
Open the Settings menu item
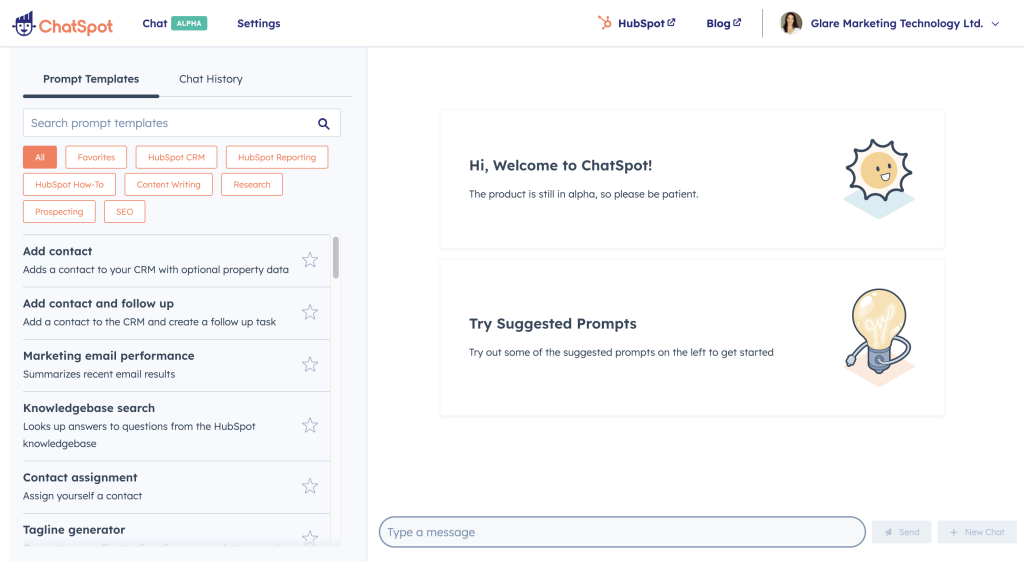pos(258,23)
